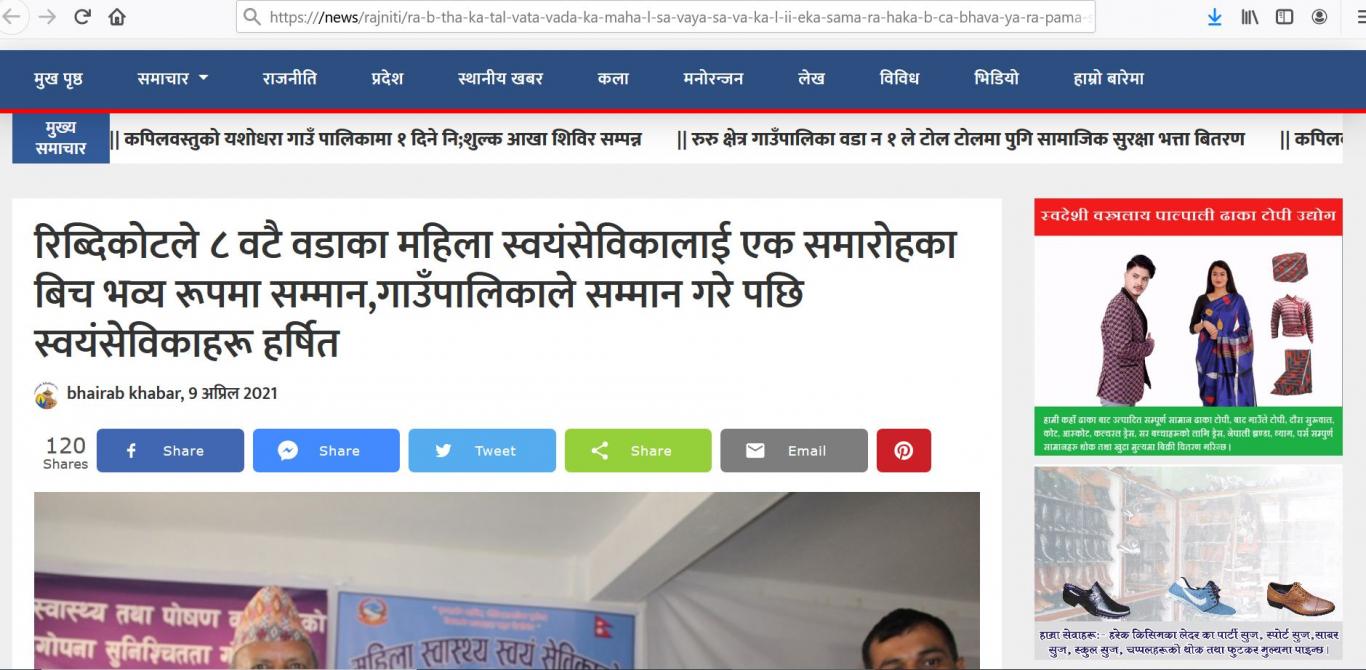Screen dimensions: 1366x670
Task: Tweet this article on Twitter
Action: [482, 451]
